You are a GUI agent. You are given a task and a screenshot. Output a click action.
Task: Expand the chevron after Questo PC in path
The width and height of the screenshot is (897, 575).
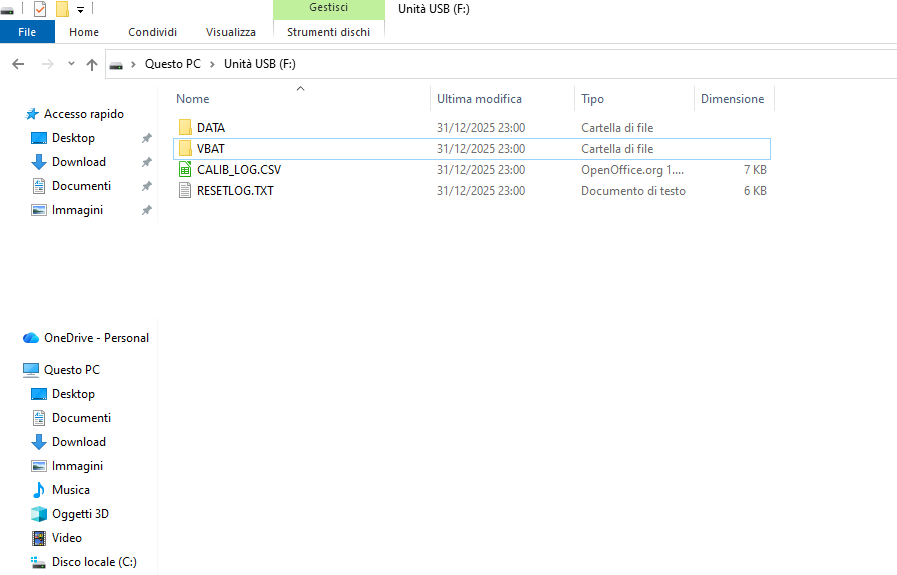click(212, 64)
